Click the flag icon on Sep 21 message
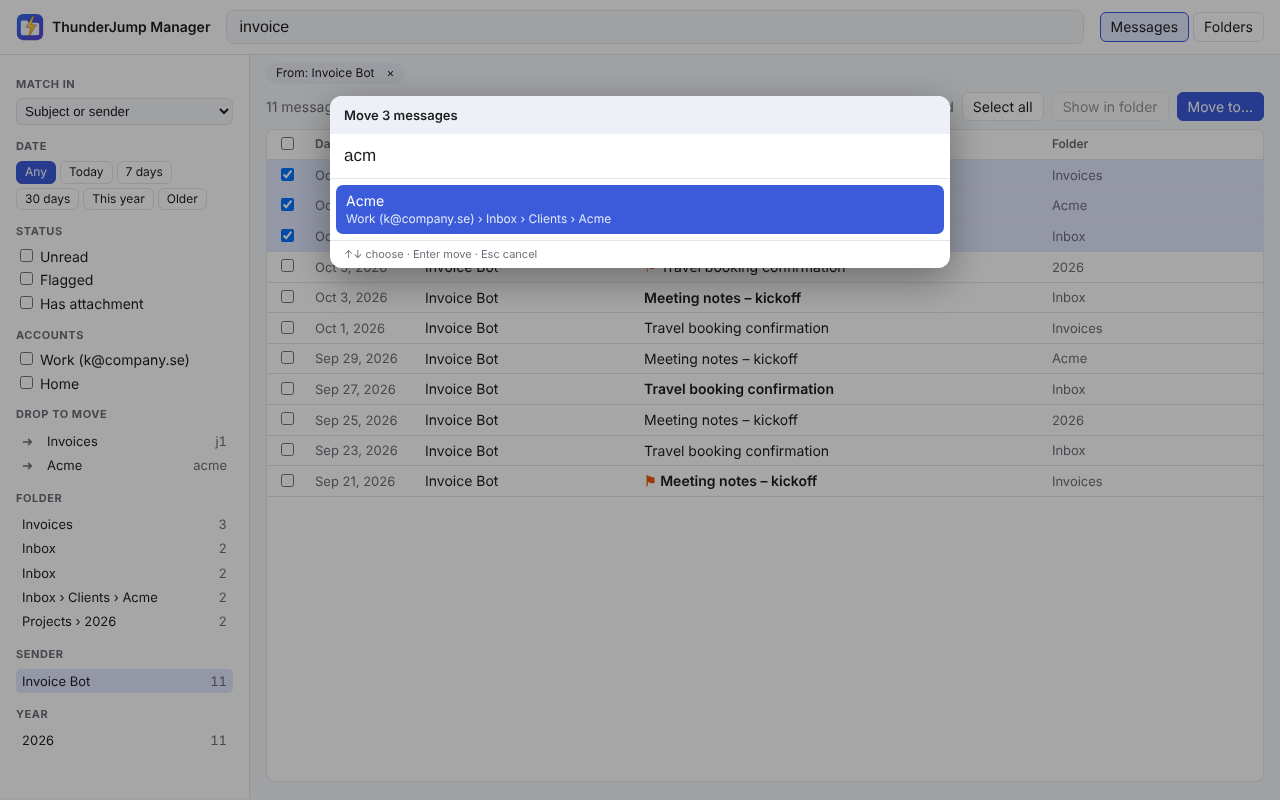The image size is (1280, 800). (650, 481)
